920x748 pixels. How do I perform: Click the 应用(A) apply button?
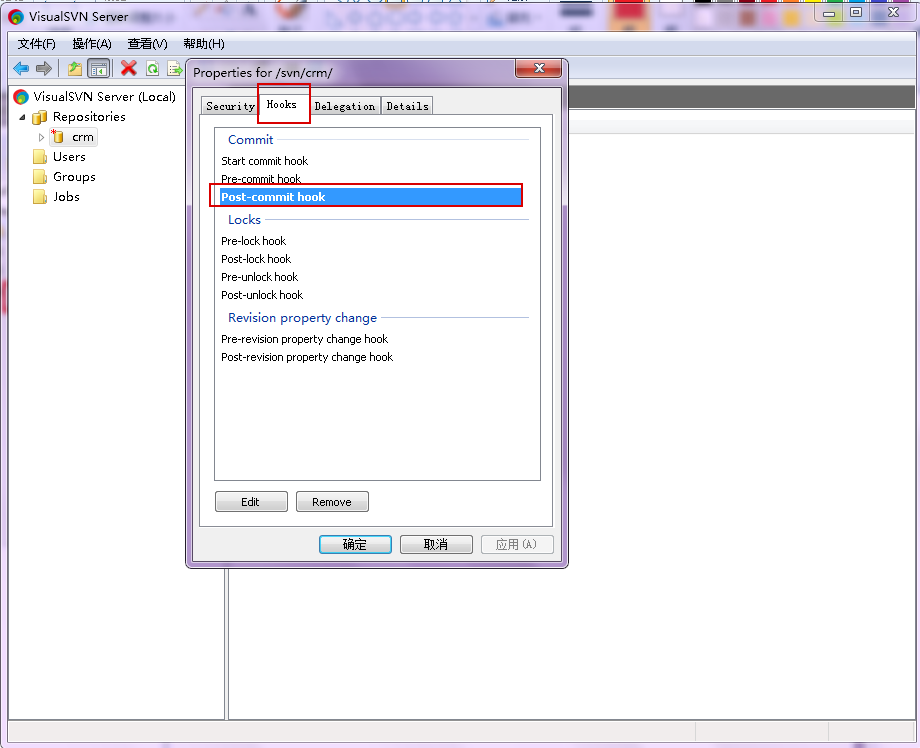click(x=517, y=544)
